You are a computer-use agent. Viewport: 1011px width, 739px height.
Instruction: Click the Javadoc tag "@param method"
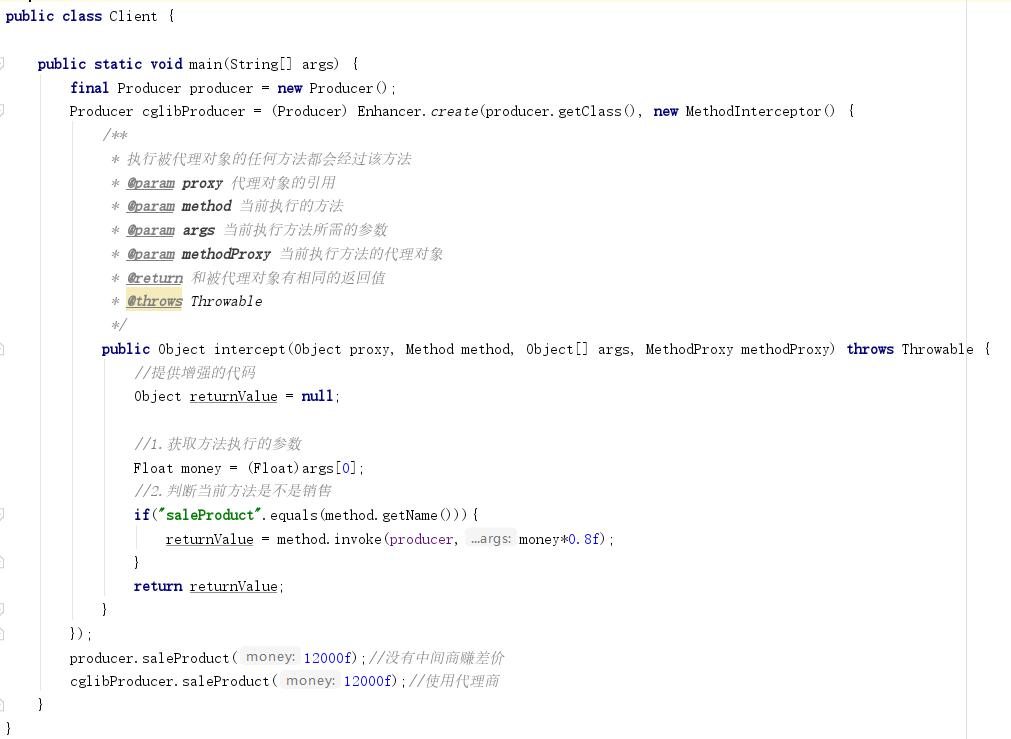[179, 206]
